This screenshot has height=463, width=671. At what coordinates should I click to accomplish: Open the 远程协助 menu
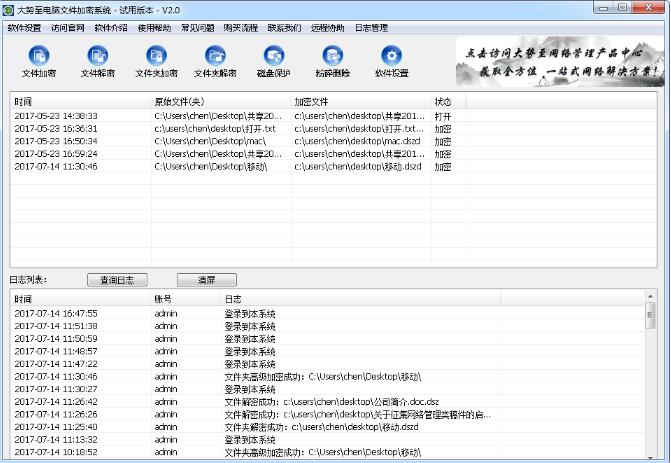point(327,28)
